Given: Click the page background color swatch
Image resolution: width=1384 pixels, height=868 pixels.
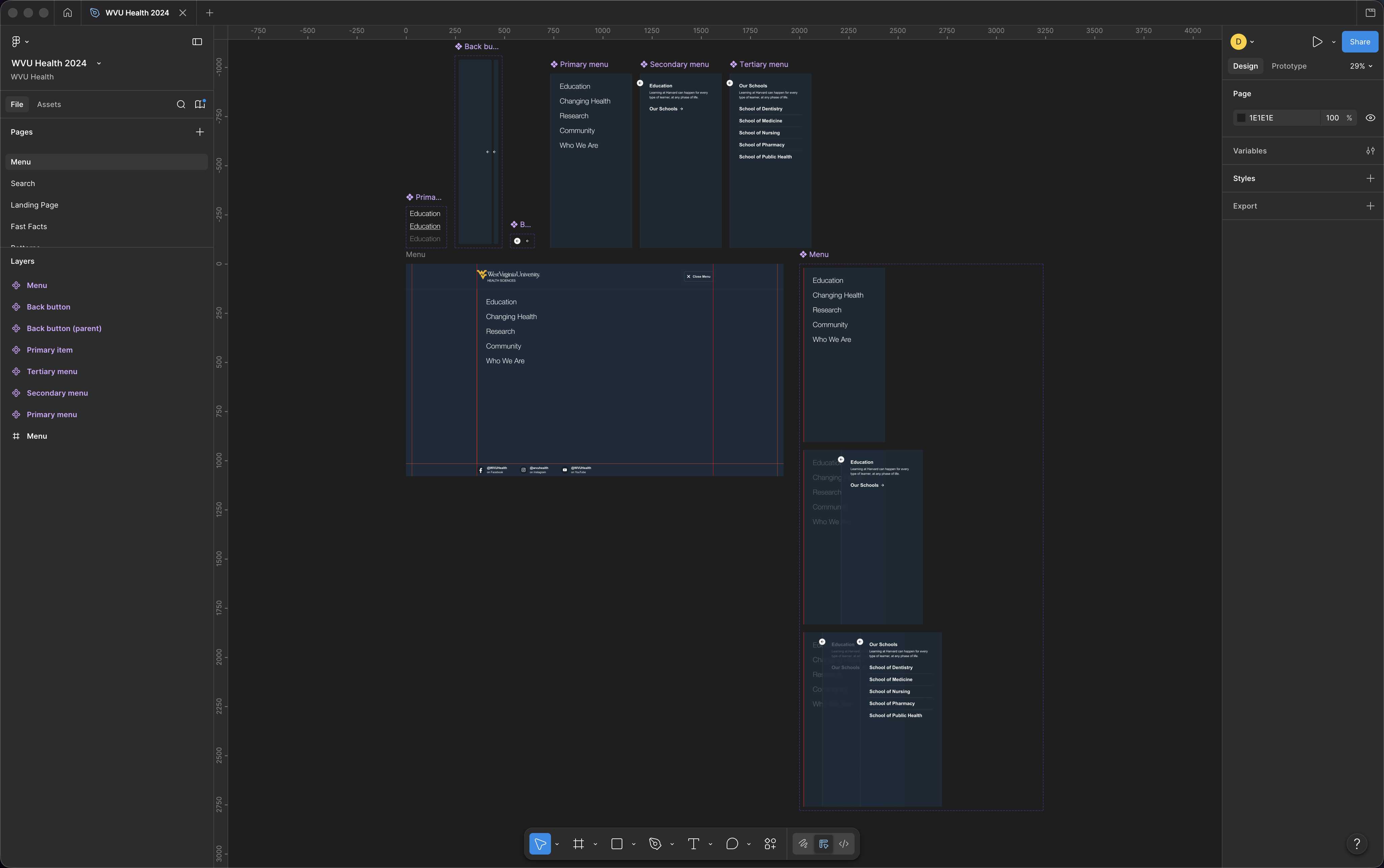Looking at the screenshot, I should click(1241, 118).
